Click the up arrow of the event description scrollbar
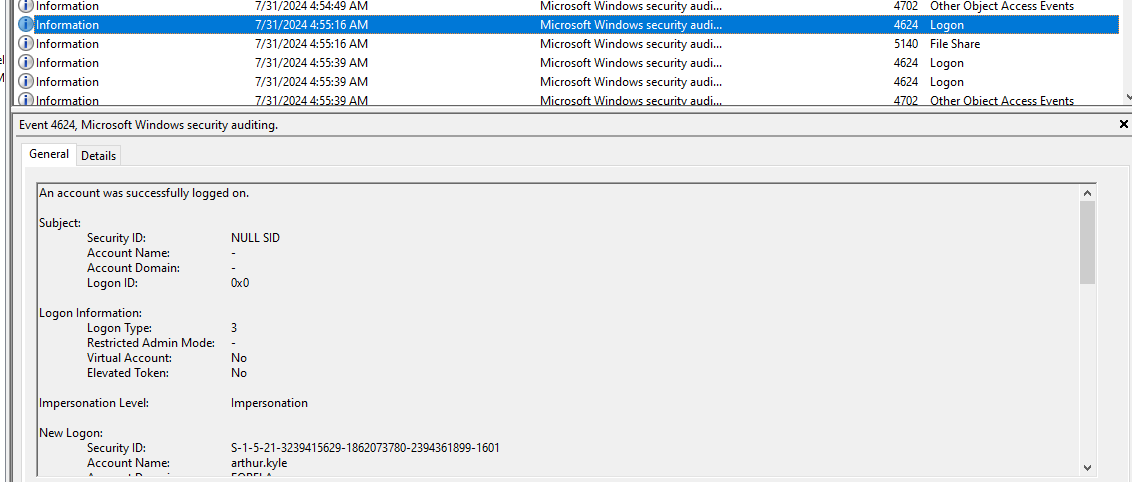The height and width of the screenshot is (482, 1132). tap(1087, 192)
